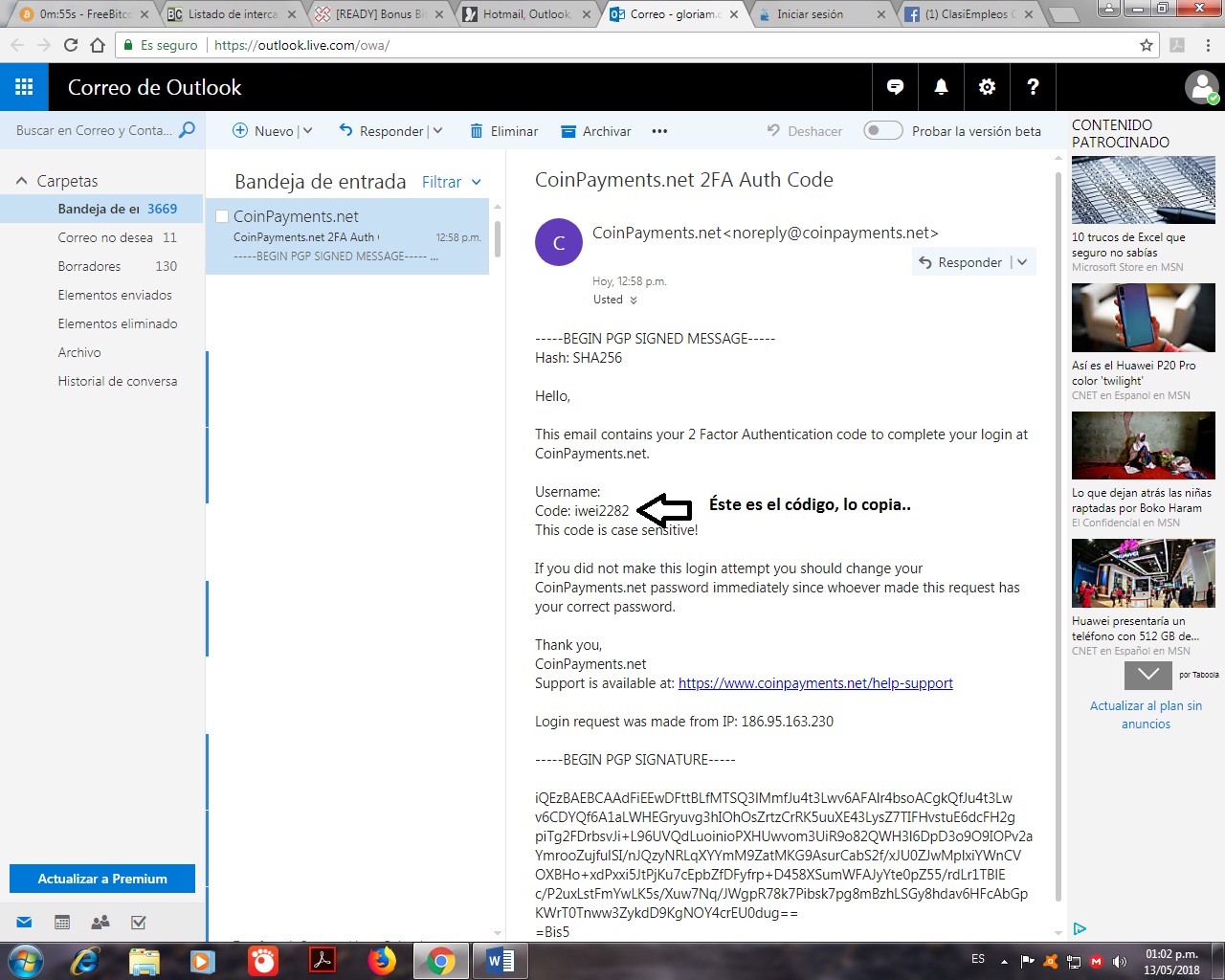This screenshot has height=980, width=1225.
Task: Open the Mail view icon at bottom
Action: (x=24, y=923)
